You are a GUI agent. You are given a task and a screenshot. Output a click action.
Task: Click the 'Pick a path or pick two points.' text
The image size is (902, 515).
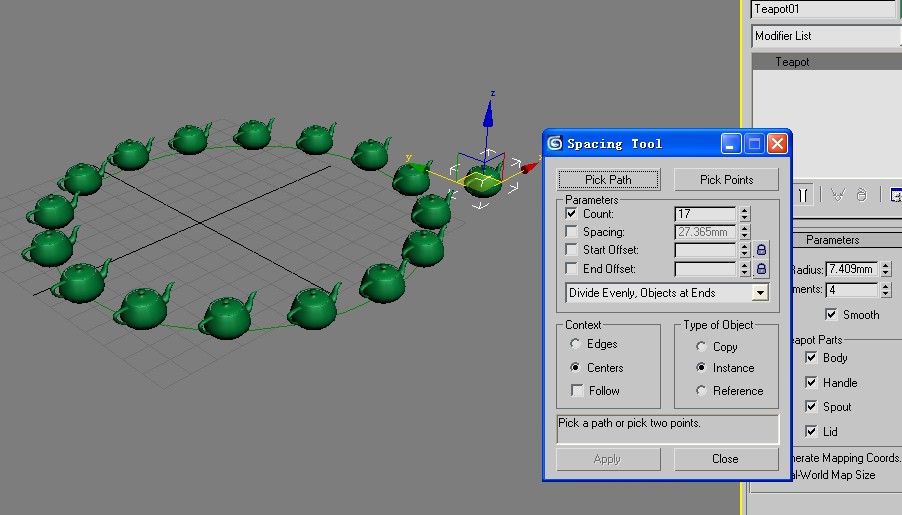(x=629, y=423)
